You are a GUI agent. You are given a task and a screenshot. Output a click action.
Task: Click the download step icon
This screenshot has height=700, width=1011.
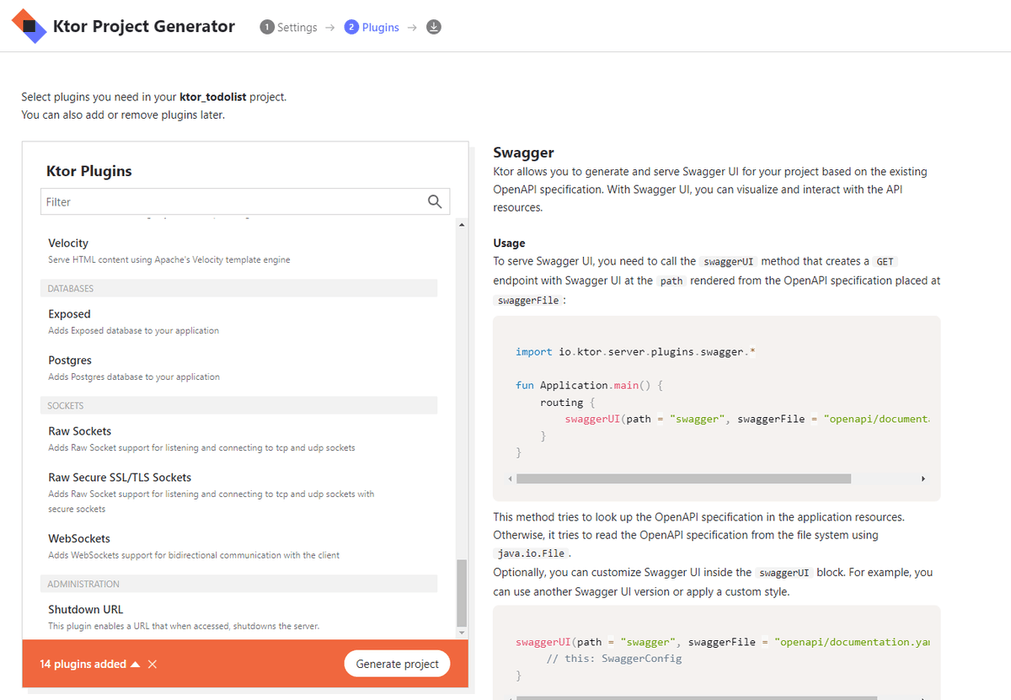click(434, 27)
